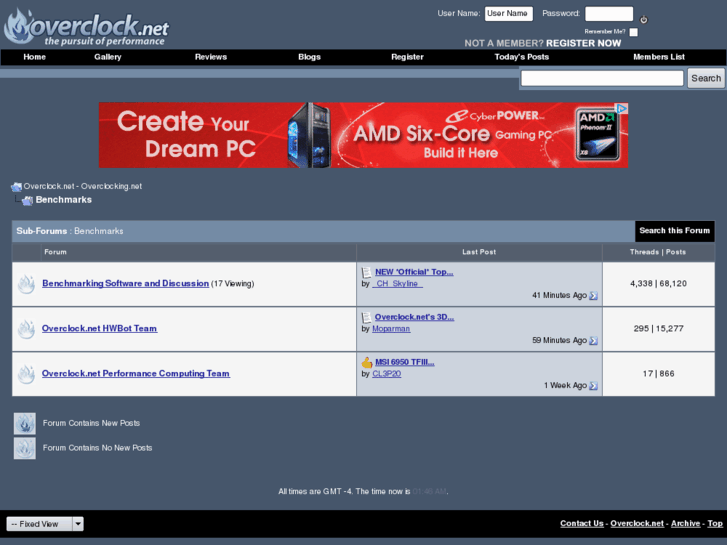Open the Blogs menu item
The width and height of the screenshot is (727, 545).
click(309, 57)
